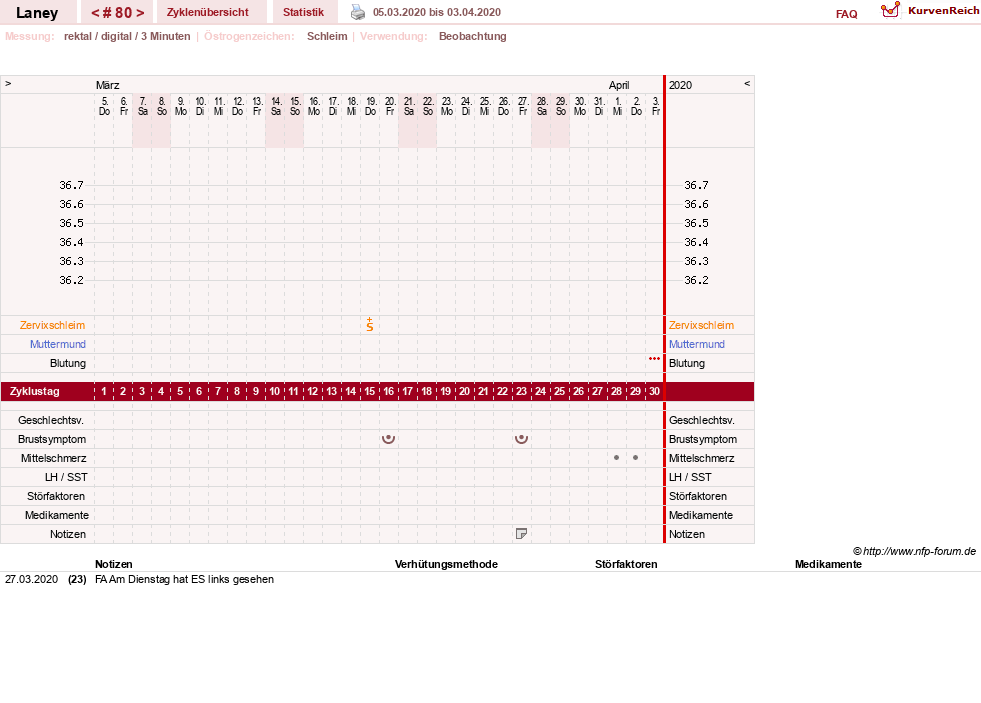Open the note icon on cycle day 23
Screen dimensions: 981x703
pos(521,534)
